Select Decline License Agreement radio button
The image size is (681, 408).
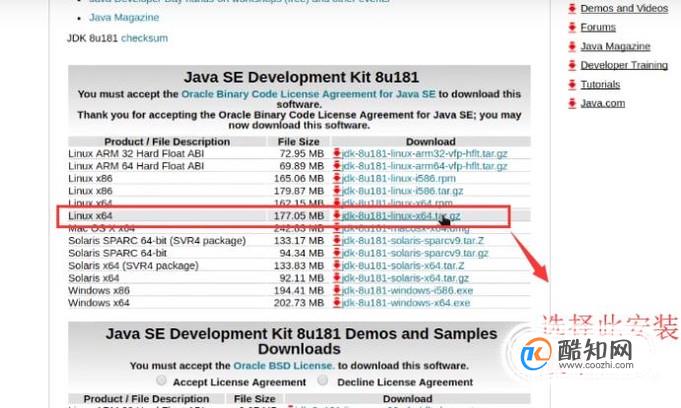point(322,380)
